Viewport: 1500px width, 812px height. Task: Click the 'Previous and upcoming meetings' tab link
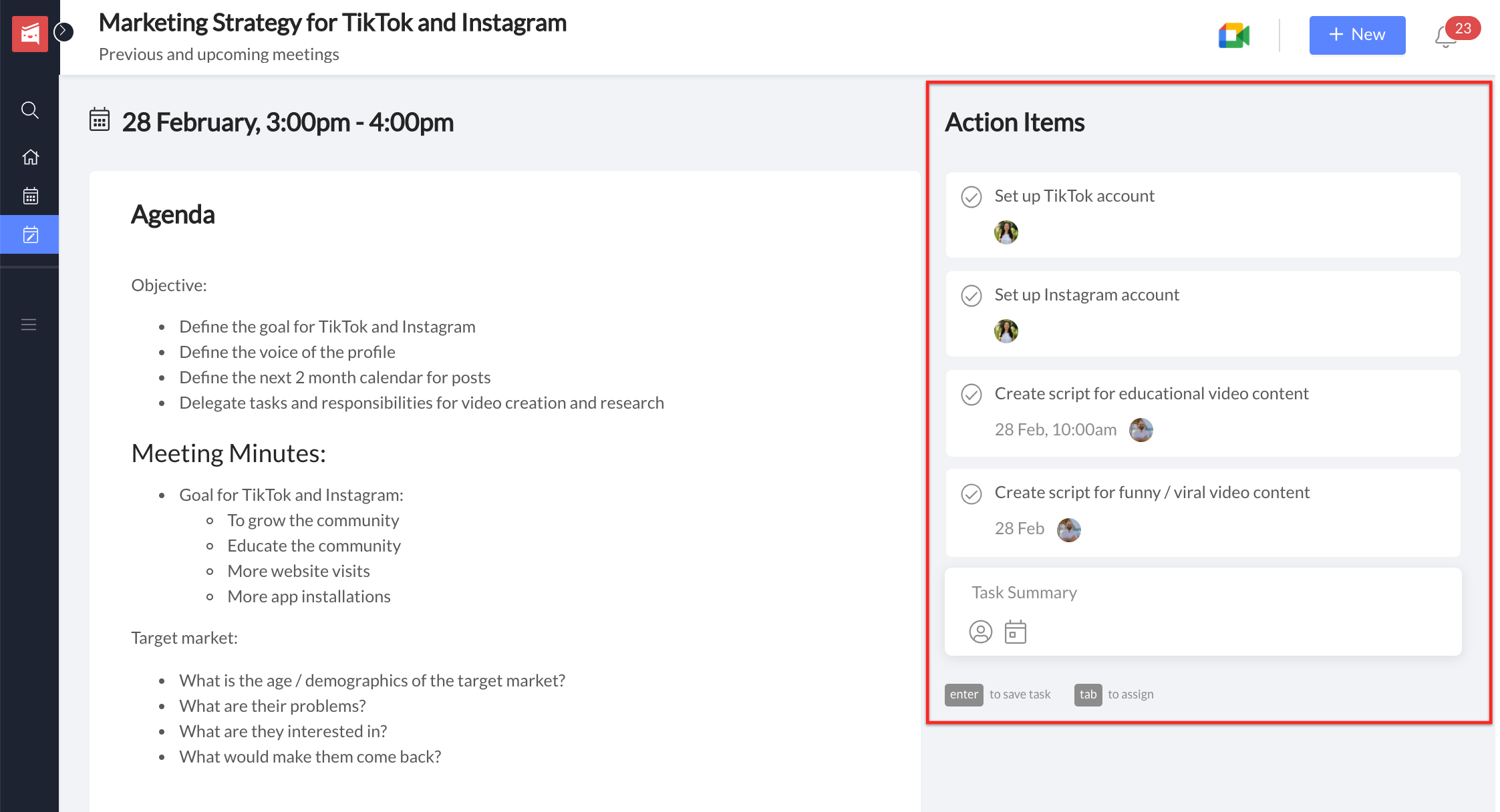point(219,55)
